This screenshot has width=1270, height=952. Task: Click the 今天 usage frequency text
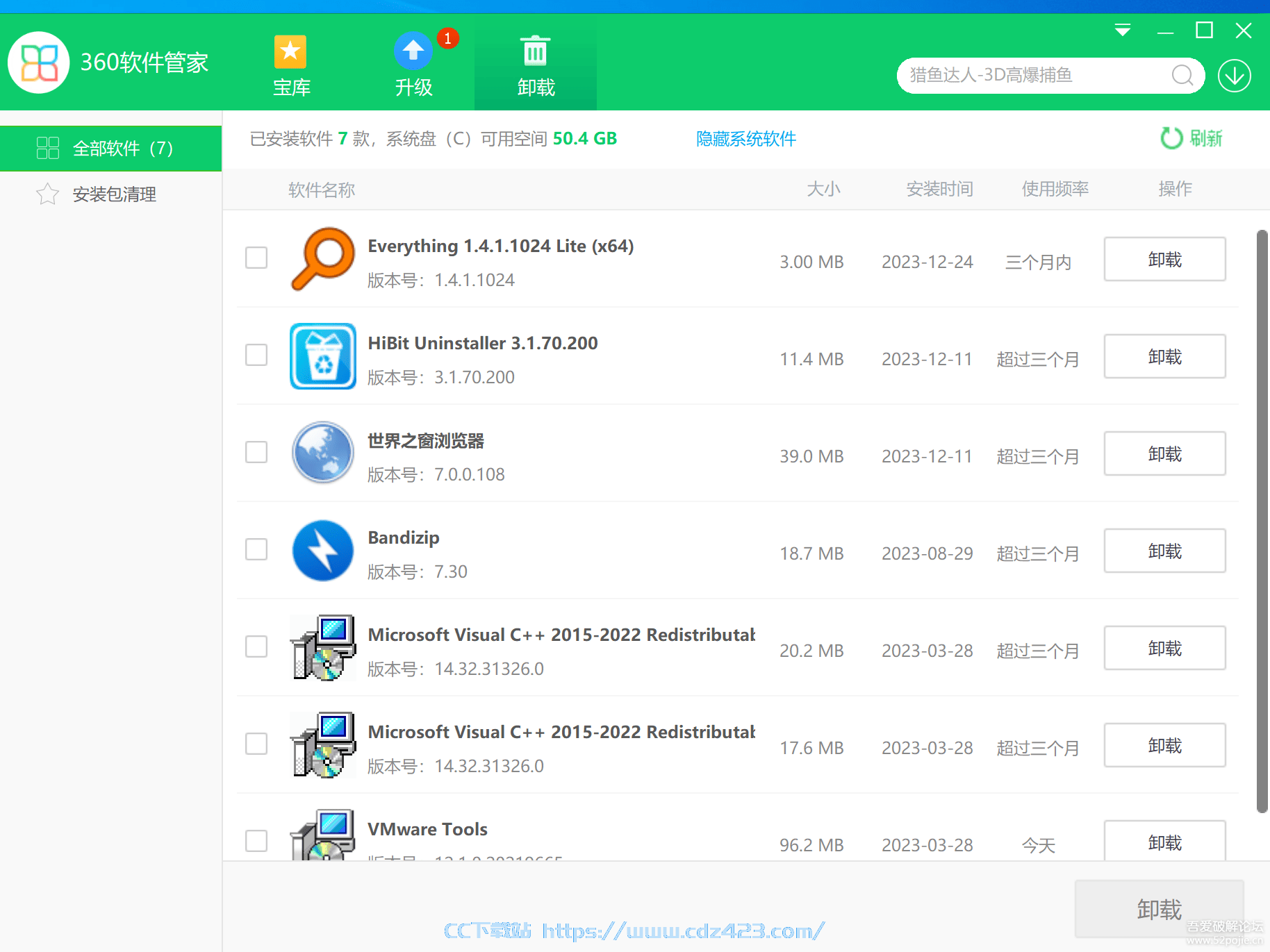click(x=1039, y=845)
